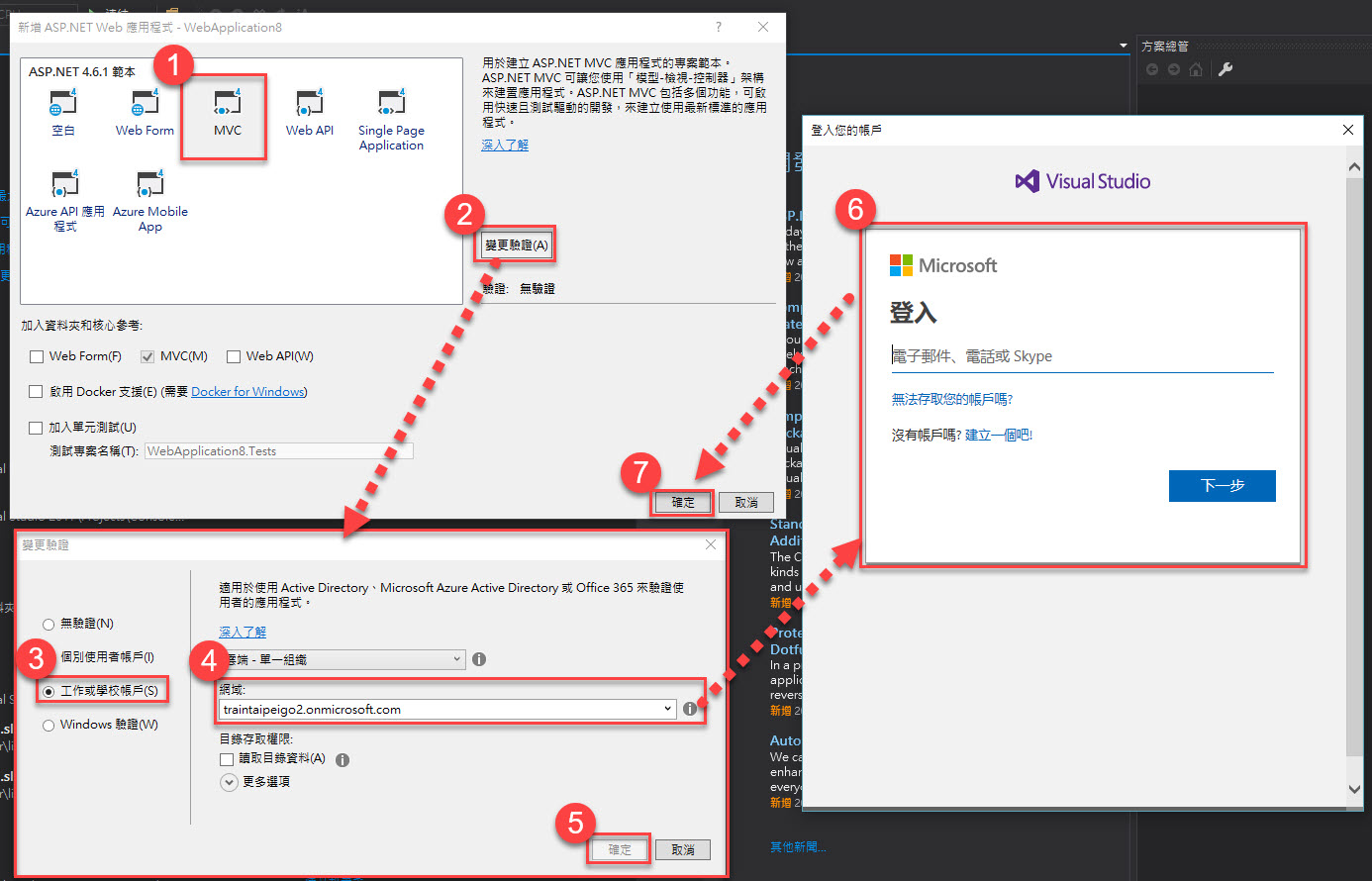The image size is (1372, 881).
Task: Click the sign-in window scrollbar down arrow
Action: (1354, 789)
